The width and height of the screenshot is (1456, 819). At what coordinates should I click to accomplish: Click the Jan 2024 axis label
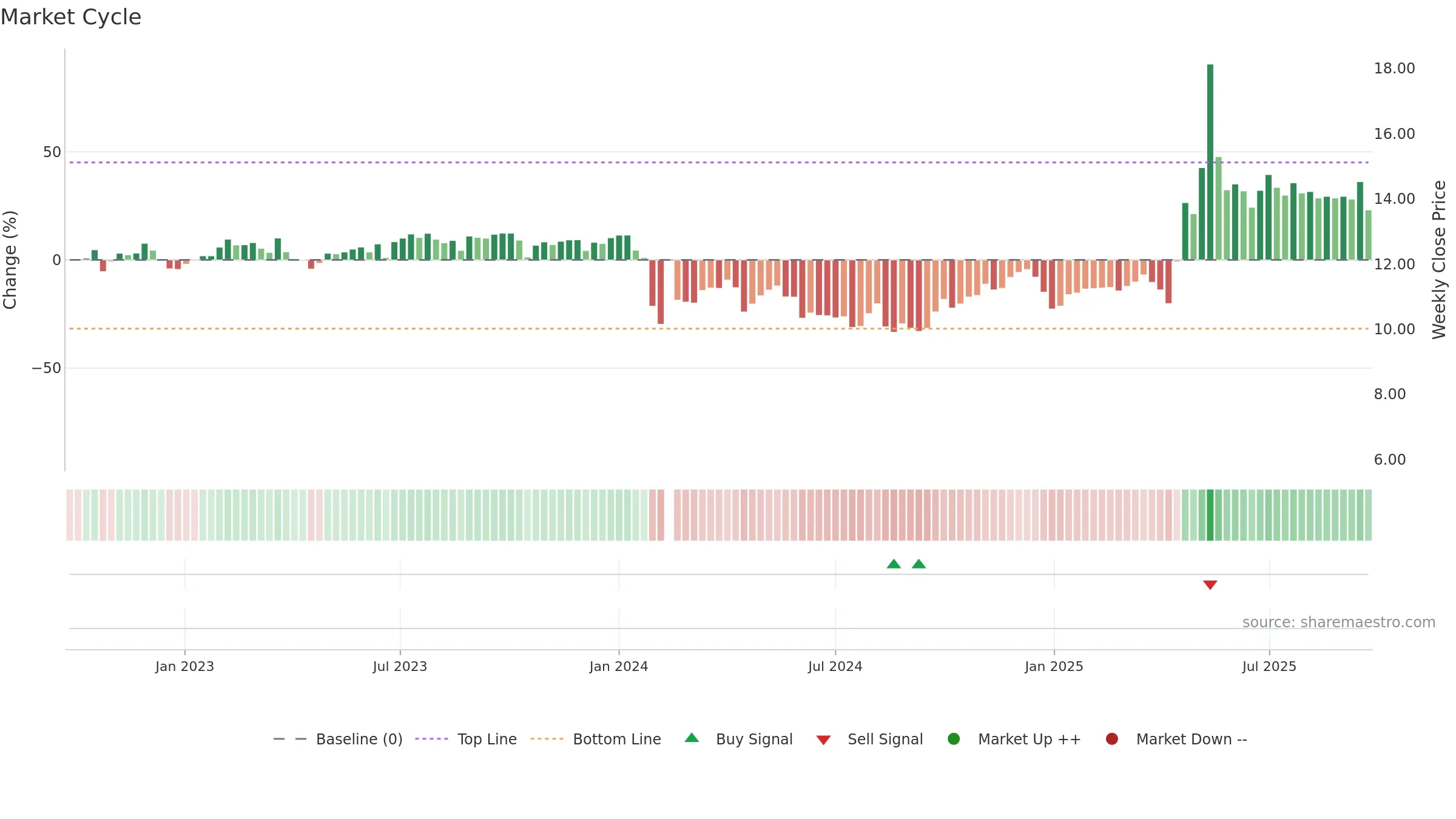click(x=619, y=666)
